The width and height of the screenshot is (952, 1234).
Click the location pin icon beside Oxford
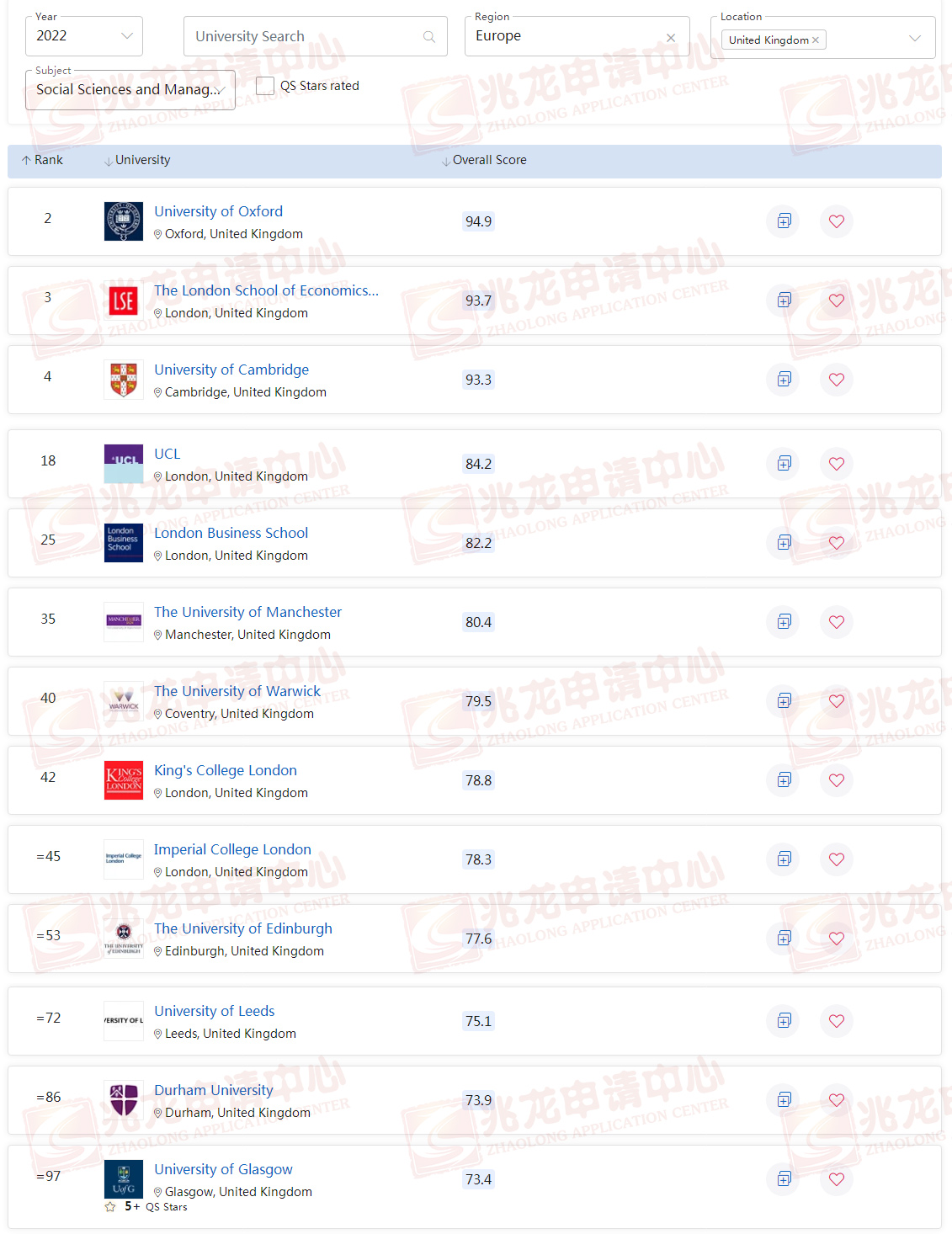point(158,234)
